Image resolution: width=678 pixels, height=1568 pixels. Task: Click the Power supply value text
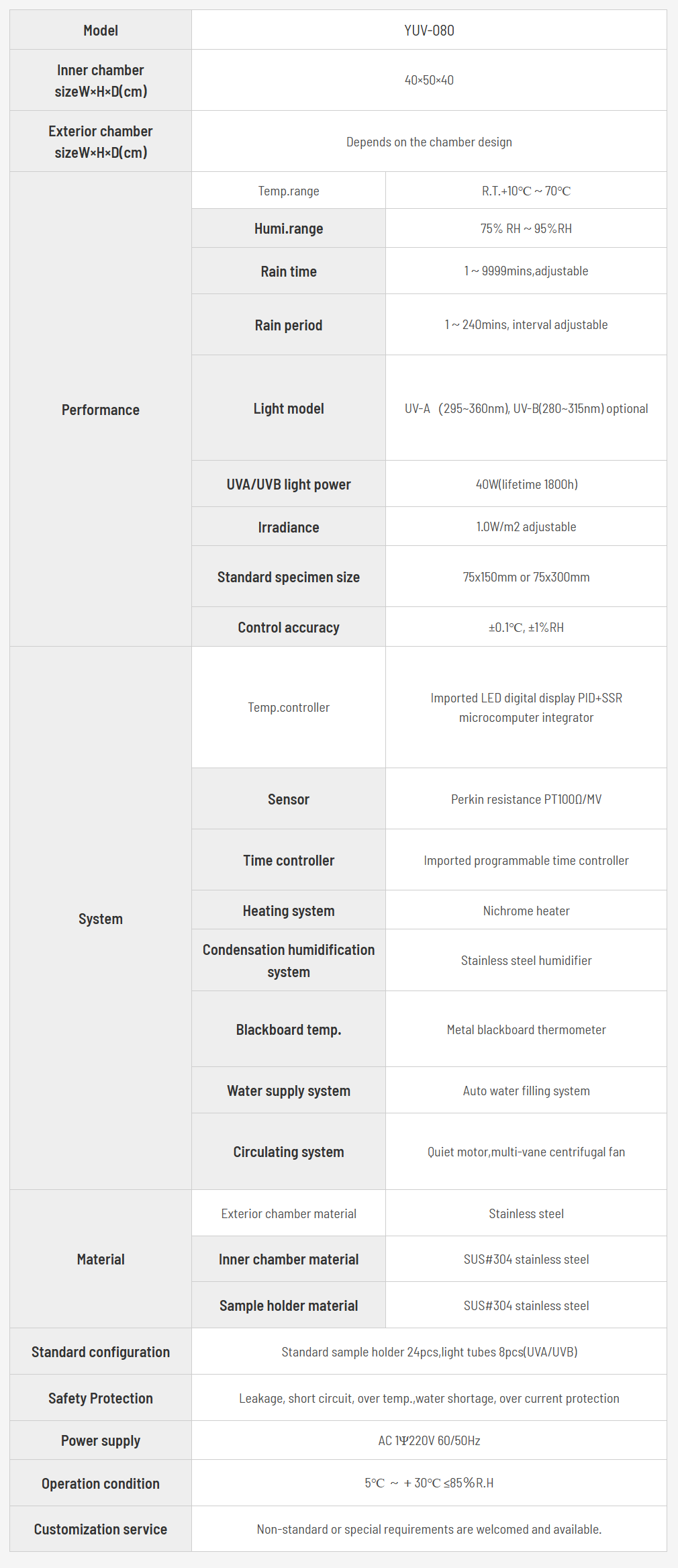(429, 1440)
